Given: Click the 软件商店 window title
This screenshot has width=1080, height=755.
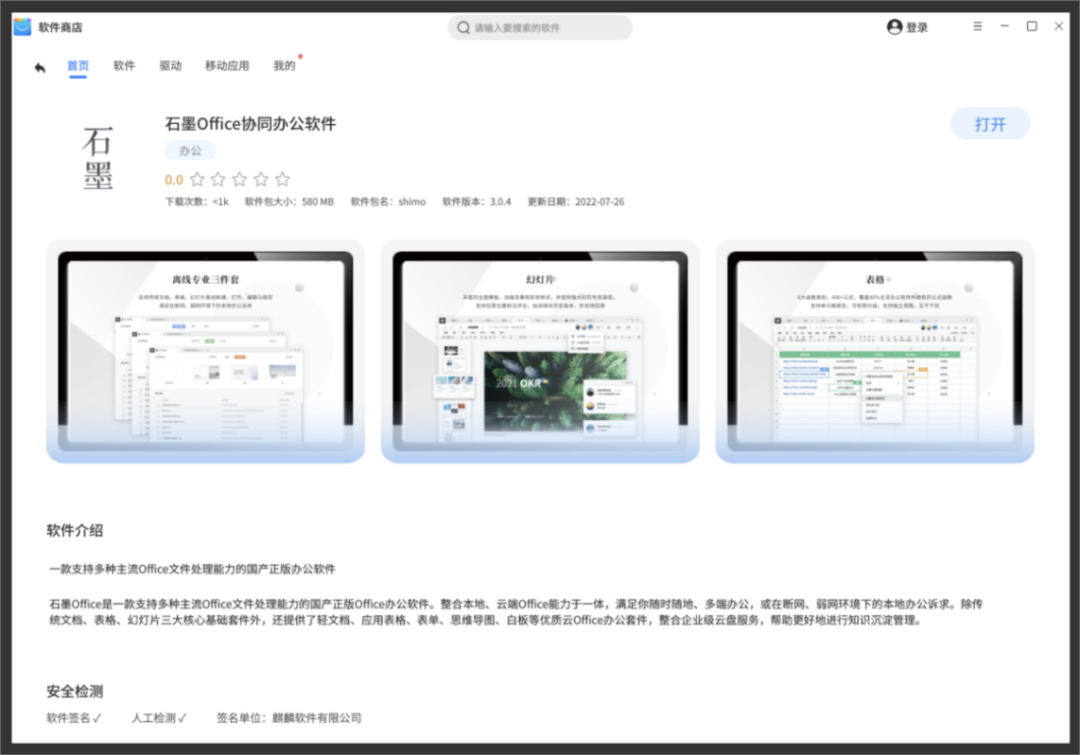Looking at the screenshot, I should tap(60, 28).
